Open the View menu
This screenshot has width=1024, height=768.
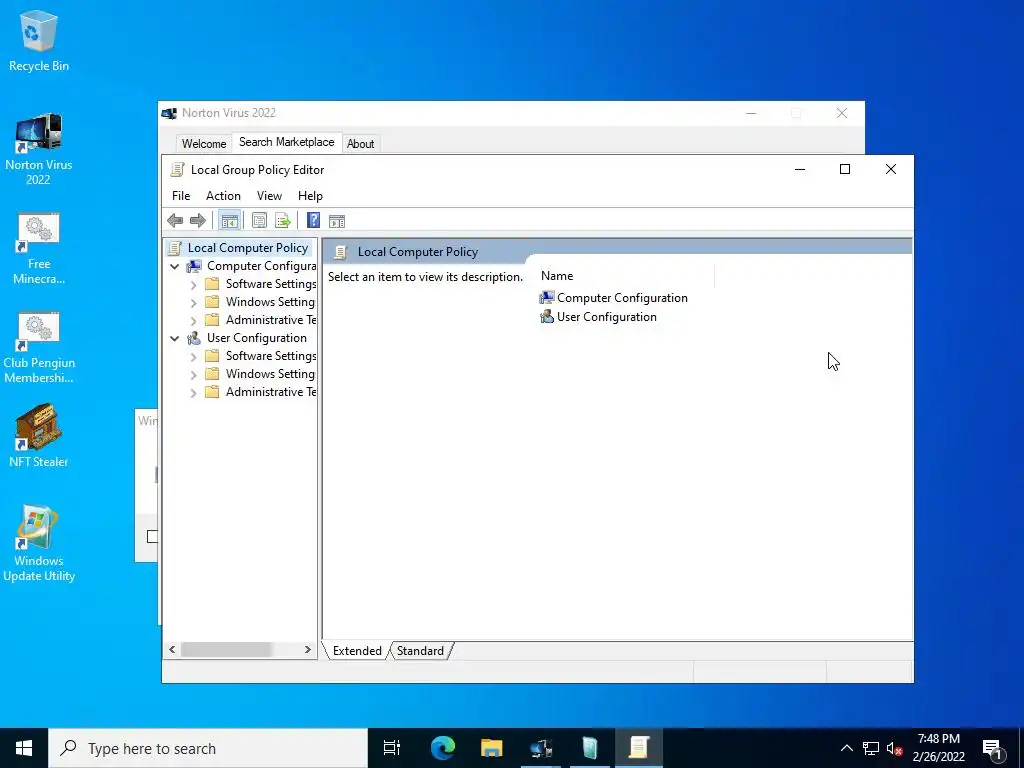tap(269, 196)
